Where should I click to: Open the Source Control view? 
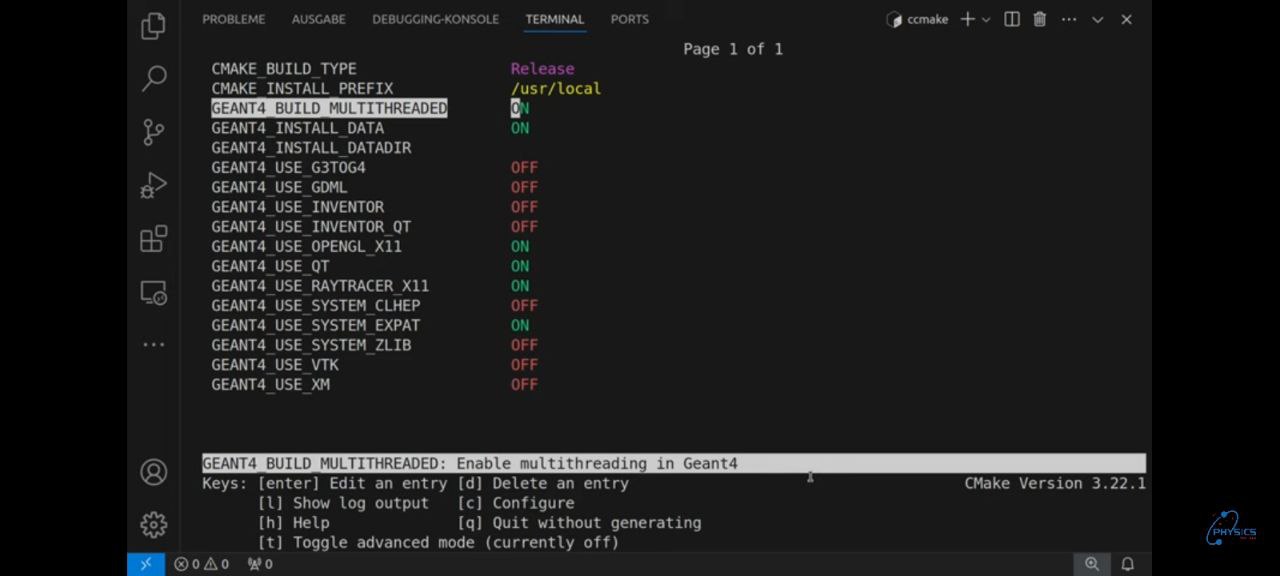tap(153, 132)
